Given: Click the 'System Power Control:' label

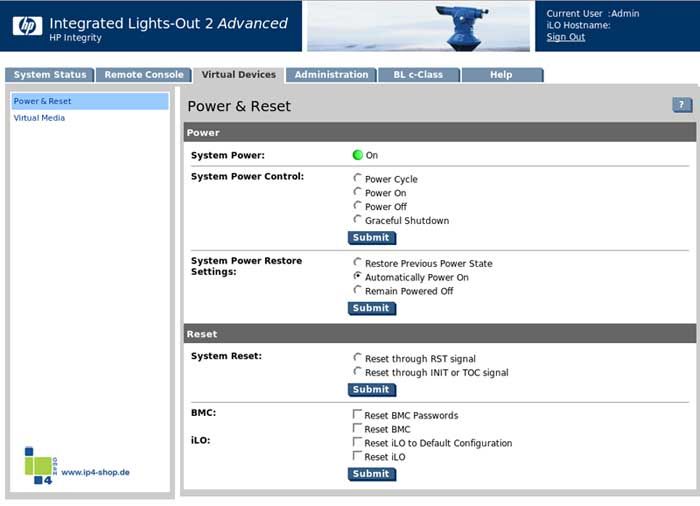Looking at the screenshot, I should pos(247,176).
